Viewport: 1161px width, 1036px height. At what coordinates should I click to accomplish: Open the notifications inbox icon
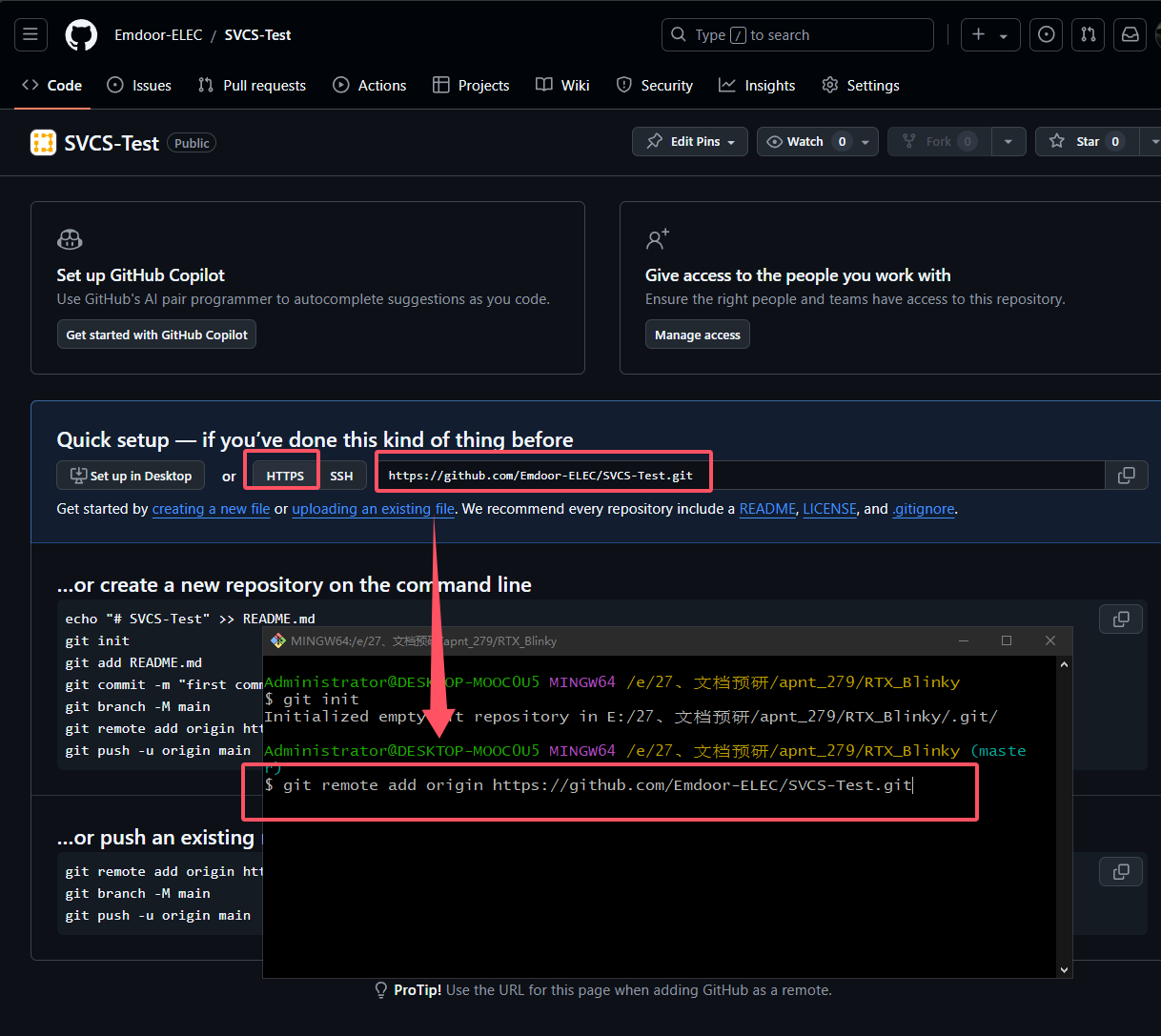click(1130, 35)
